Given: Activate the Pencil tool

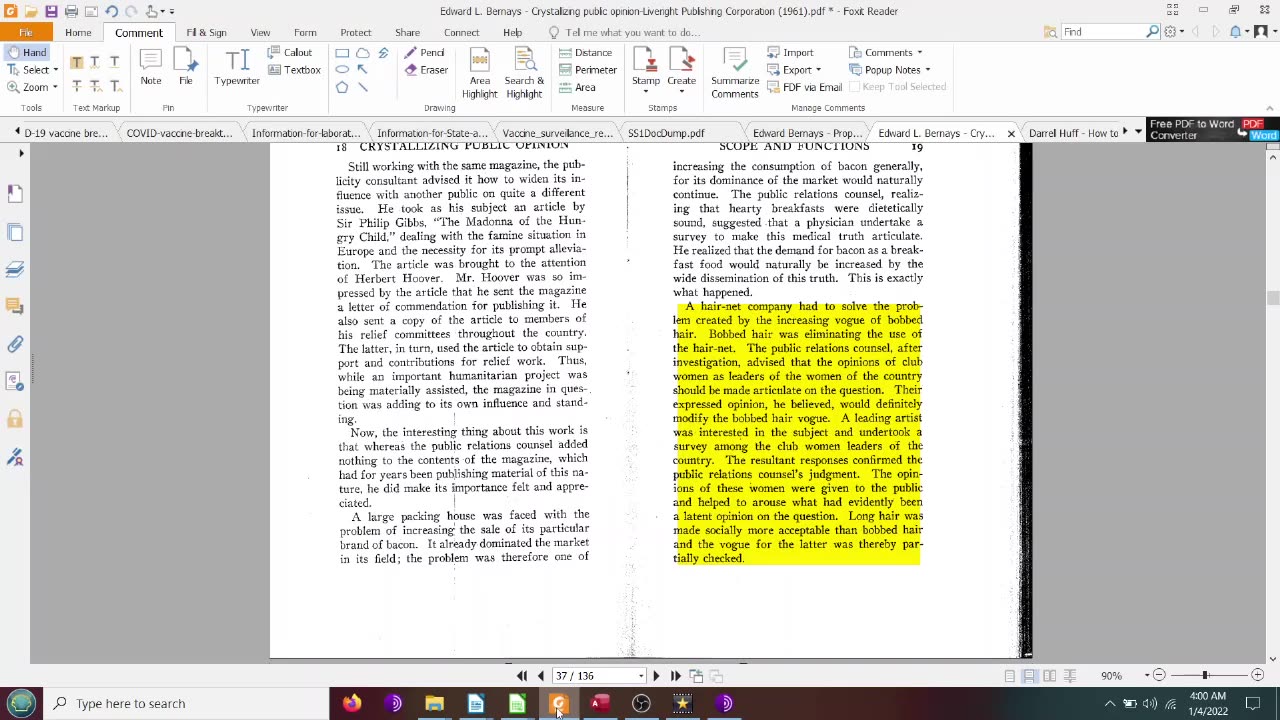Looking at the screenshot, I should coord(425,52).
